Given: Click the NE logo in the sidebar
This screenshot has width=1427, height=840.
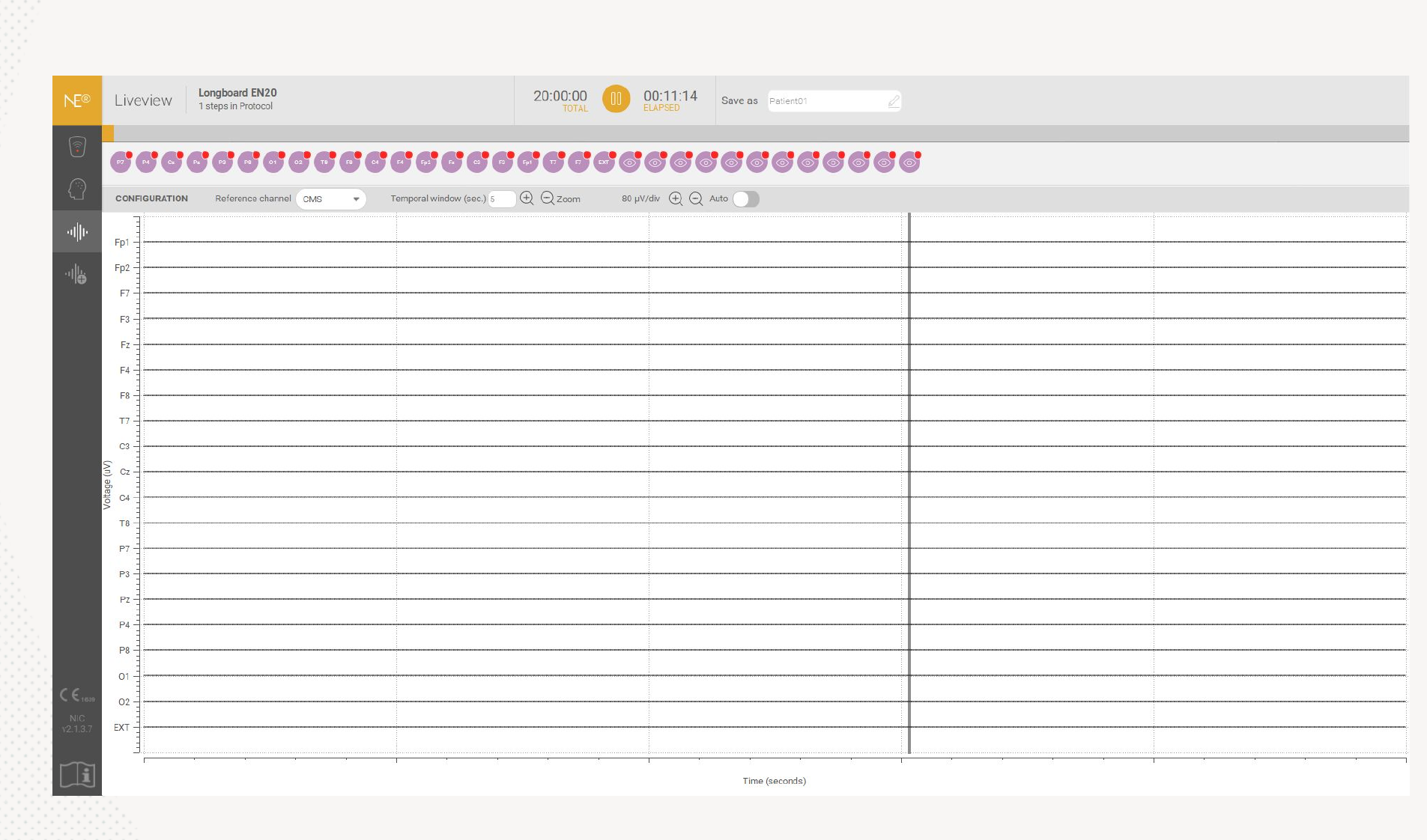Looking at the screenshot, I should pyautogui.click(x=77, y=100).
